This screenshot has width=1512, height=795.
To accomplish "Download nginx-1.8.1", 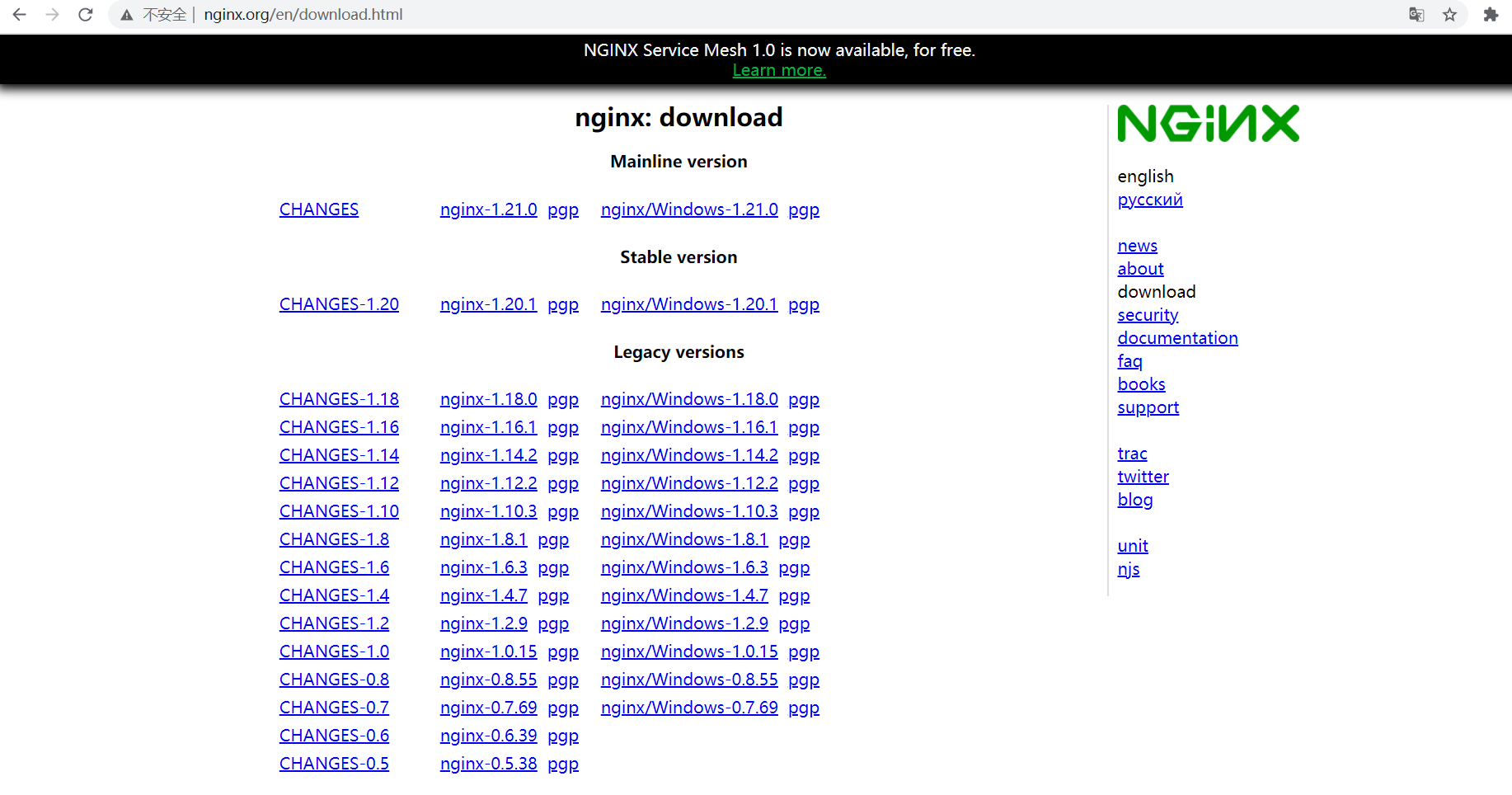I will click(x=484, y=539).
